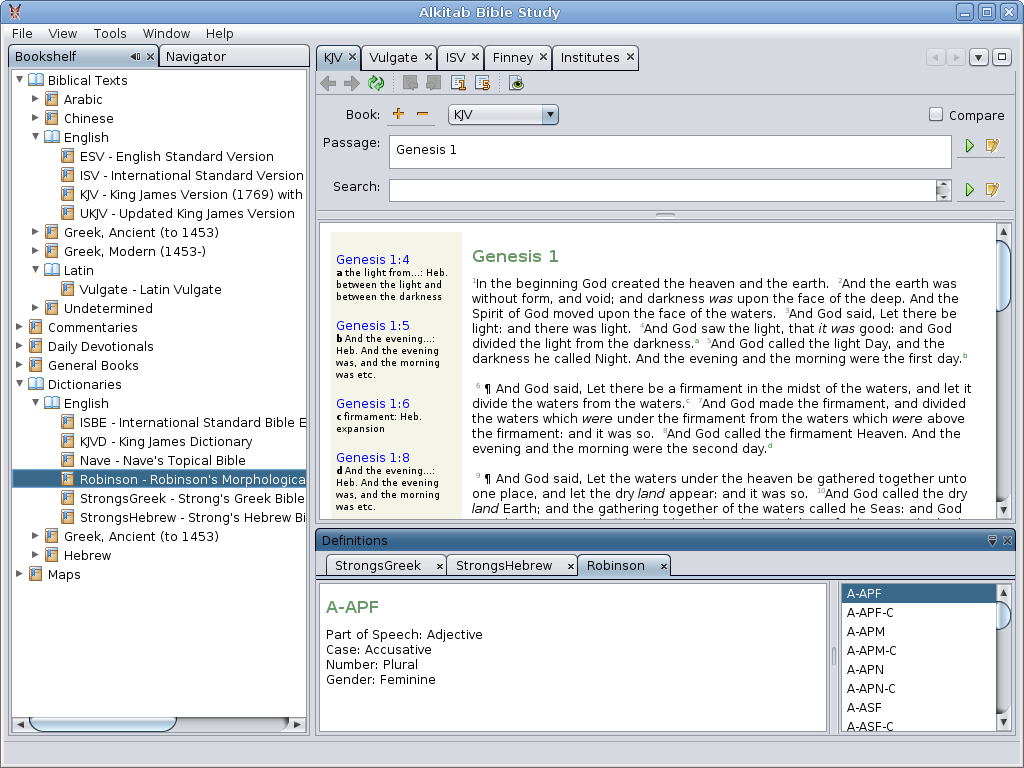This screenshot has height=768, width=1024.
Task: Click the orange minus icon beside Book
Action: (x=422, y=114)
